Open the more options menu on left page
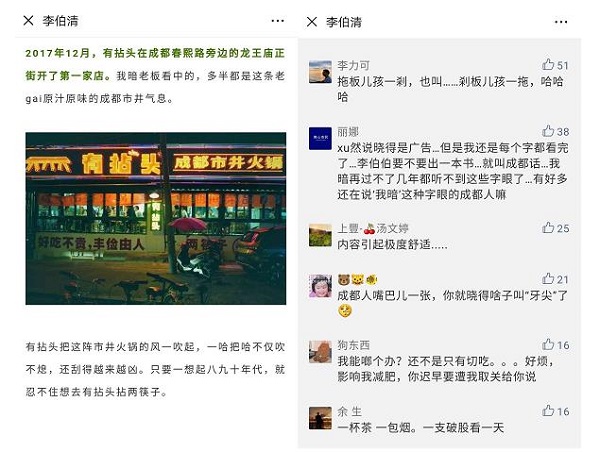The width and height of the screenshot is (600, 452). click(277, 21)
